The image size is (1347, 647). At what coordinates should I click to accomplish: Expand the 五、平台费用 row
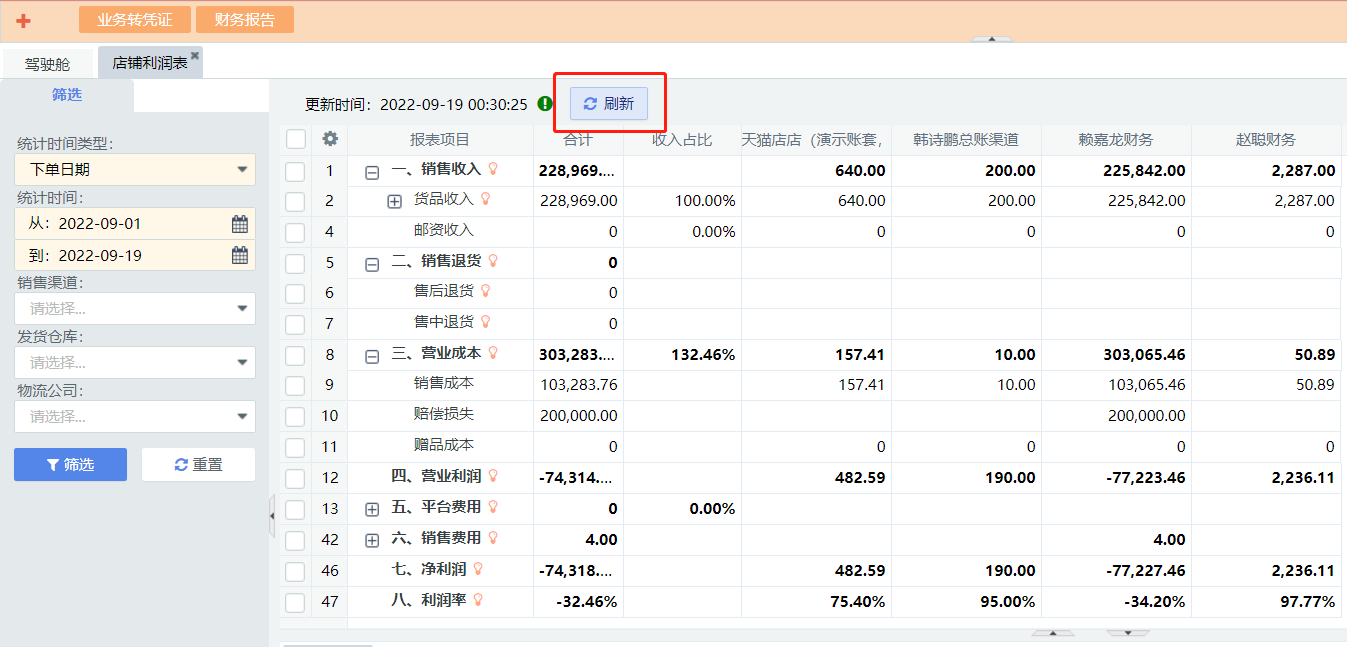(372, 509)
